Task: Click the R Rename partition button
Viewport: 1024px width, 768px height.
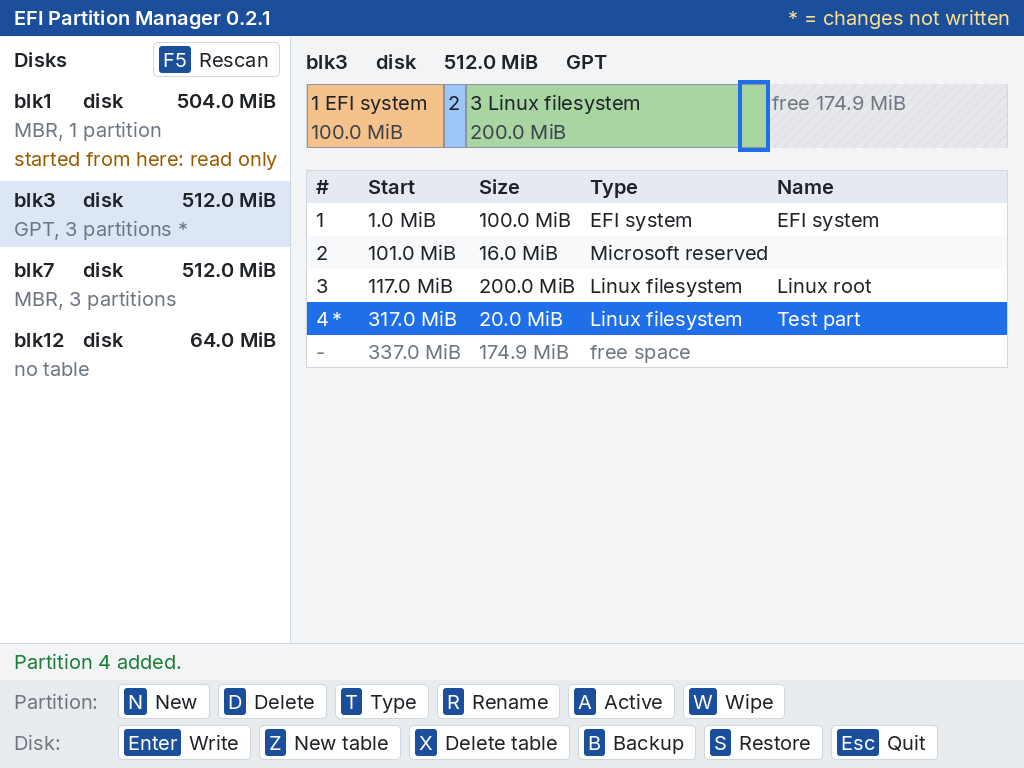Action: point(498,702)
